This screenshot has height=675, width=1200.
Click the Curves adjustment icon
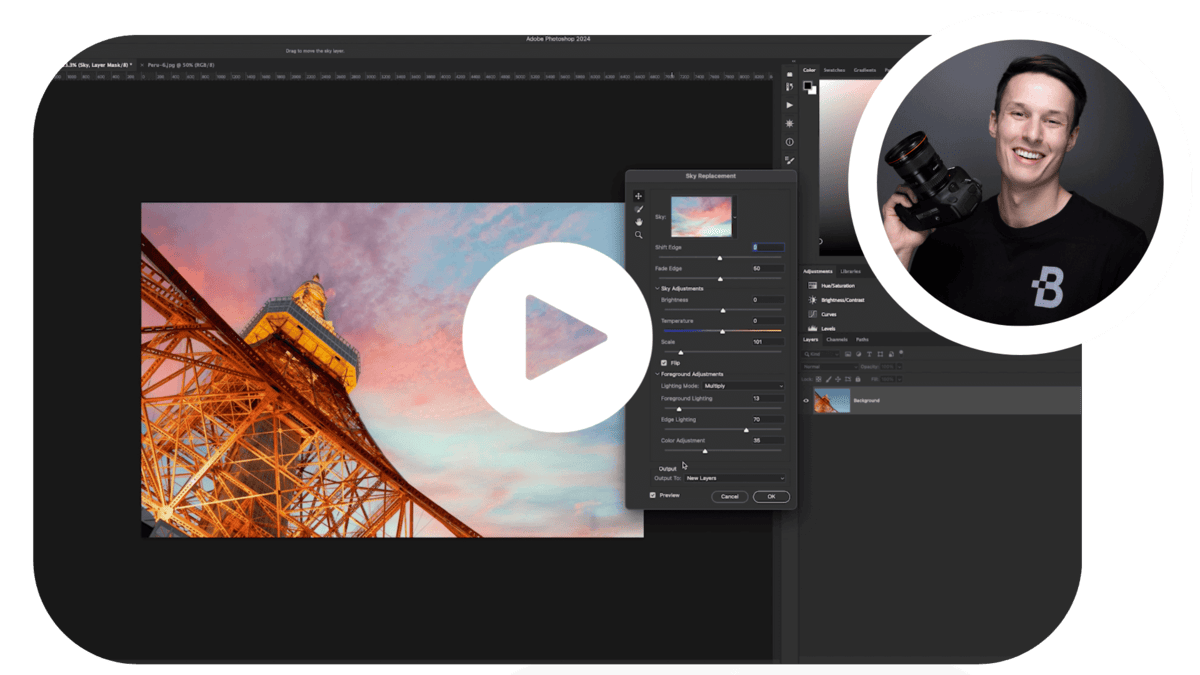813,314
